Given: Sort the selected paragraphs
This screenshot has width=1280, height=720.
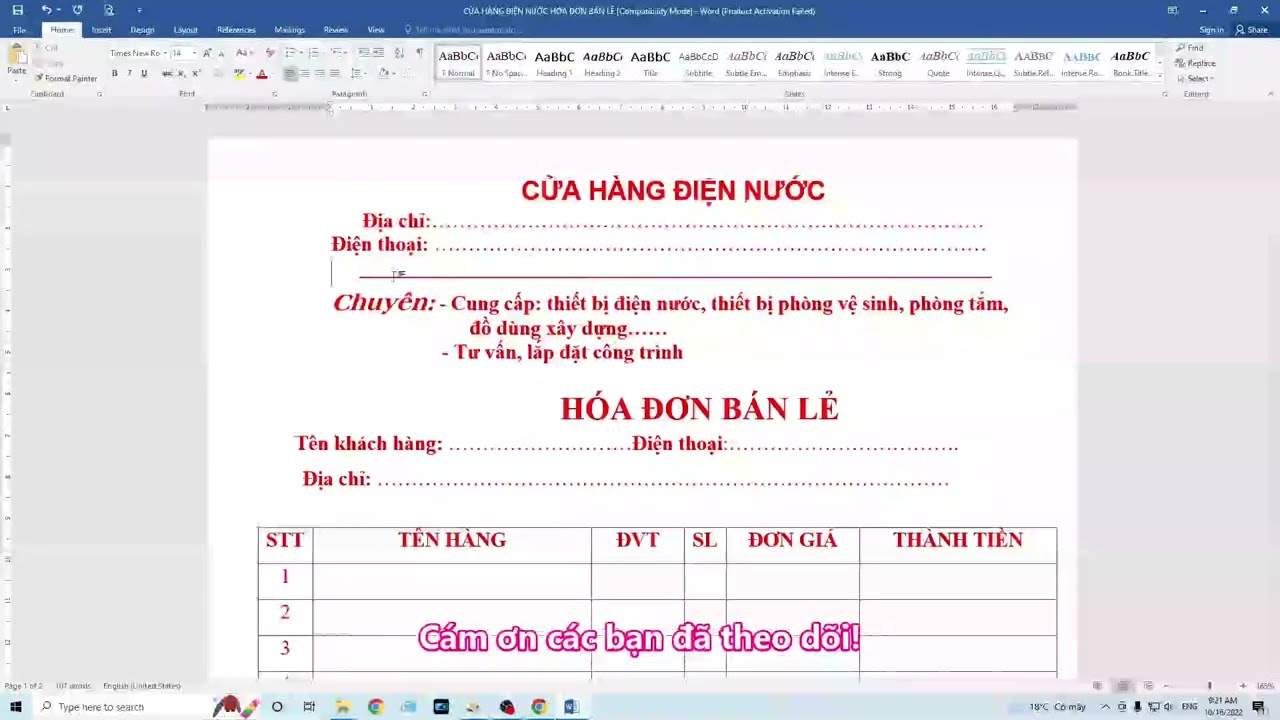Looking at the screenshot, I should coord(399,53).
